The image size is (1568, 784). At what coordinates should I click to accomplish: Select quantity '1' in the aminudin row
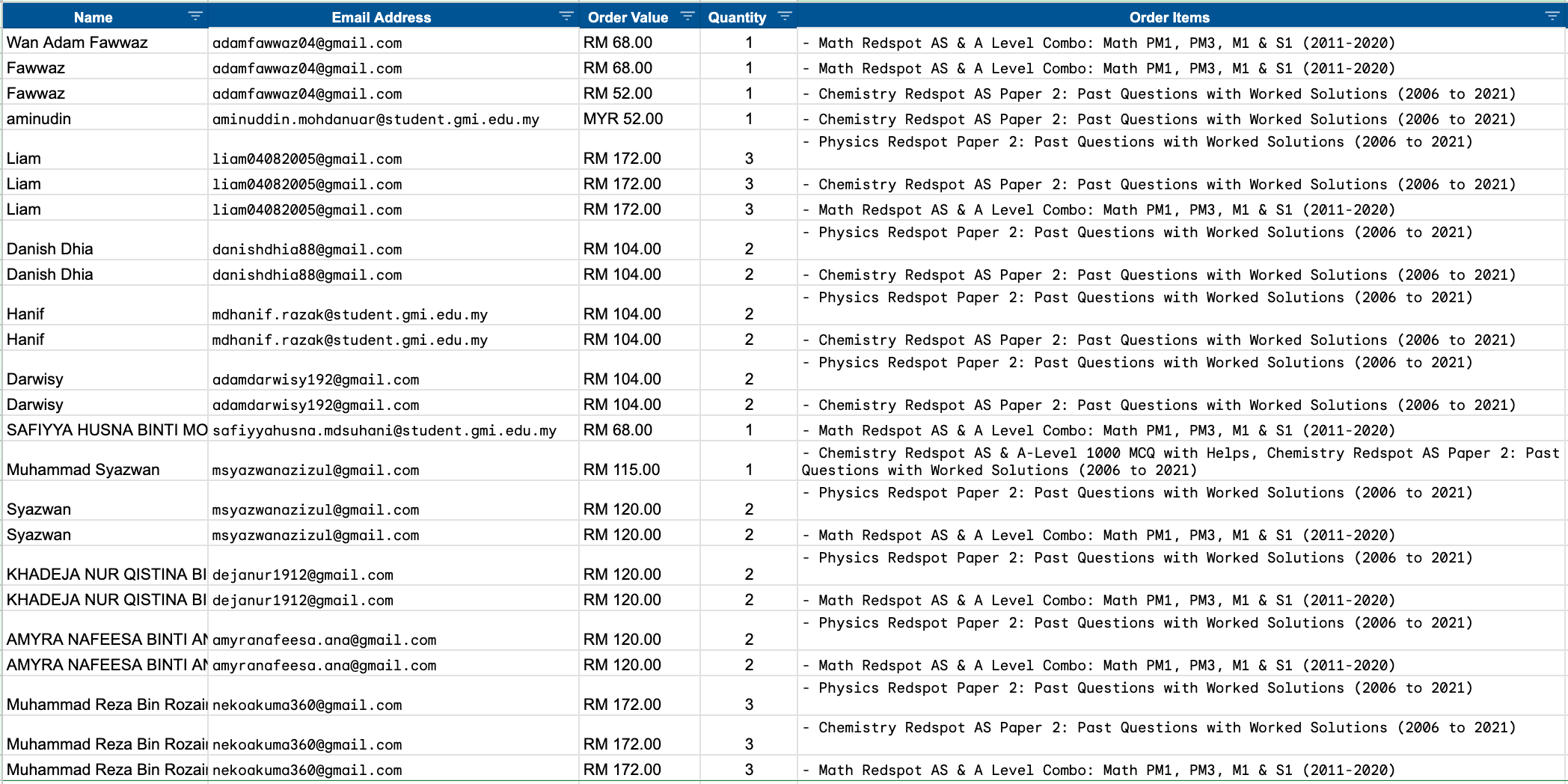749,118
